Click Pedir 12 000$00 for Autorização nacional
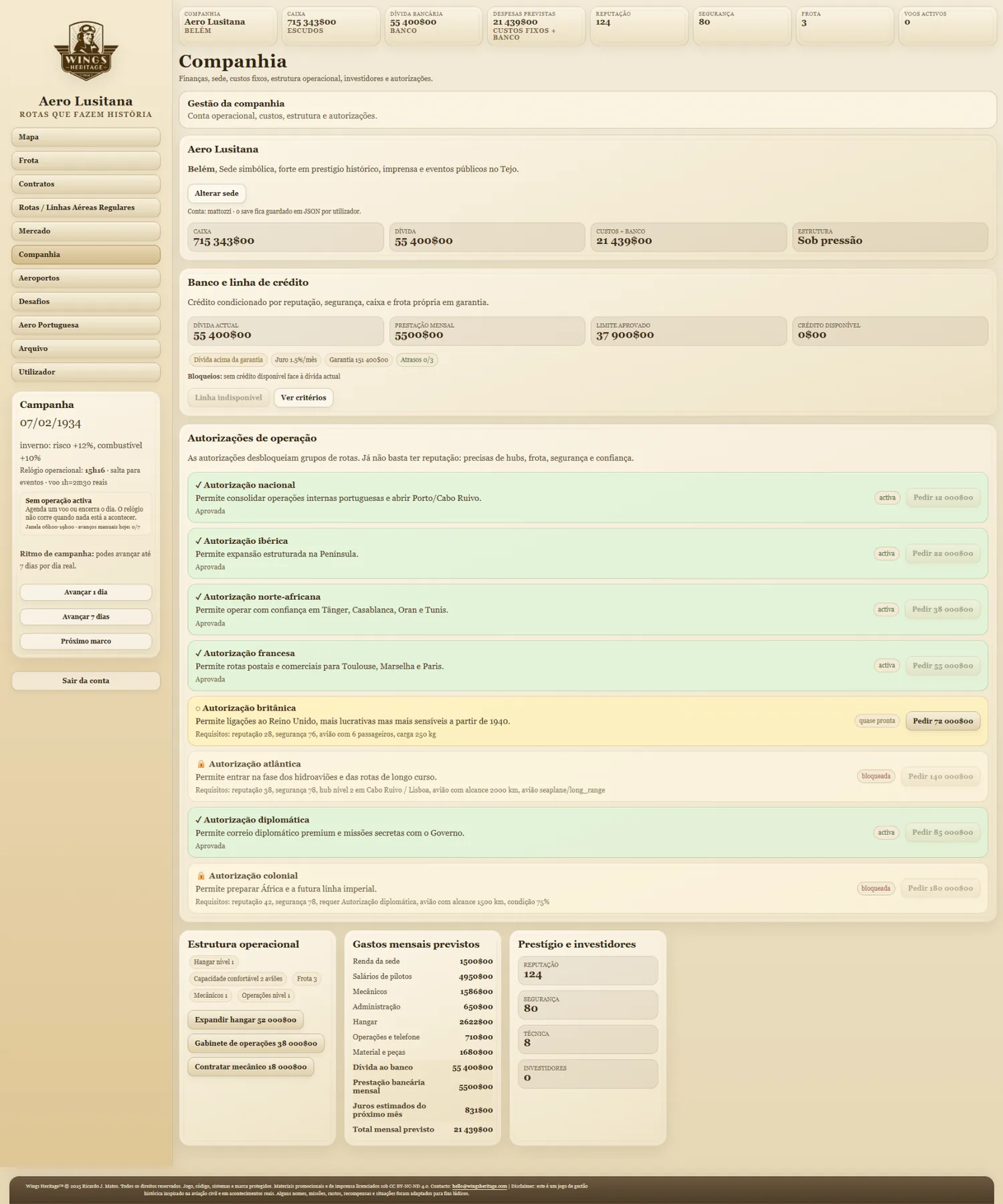 [943, 498]
